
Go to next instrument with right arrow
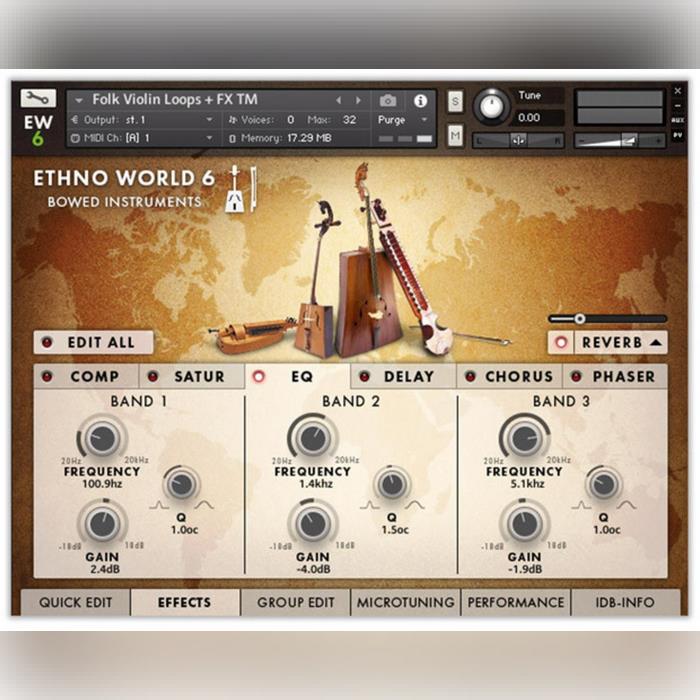(356, 100)
